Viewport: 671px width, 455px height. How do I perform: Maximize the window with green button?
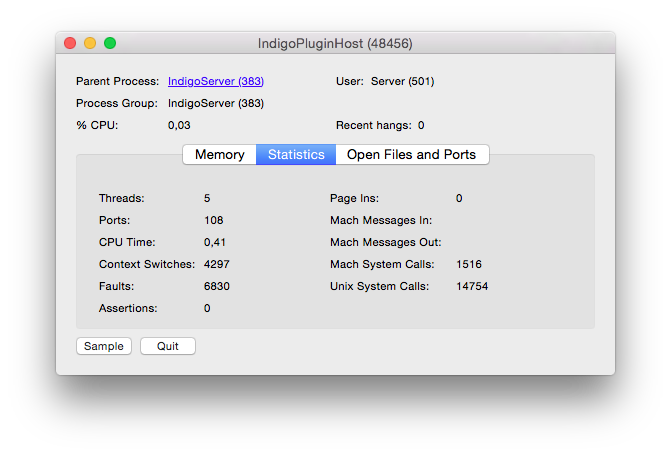pyautogui.click(x=110, y=43)
